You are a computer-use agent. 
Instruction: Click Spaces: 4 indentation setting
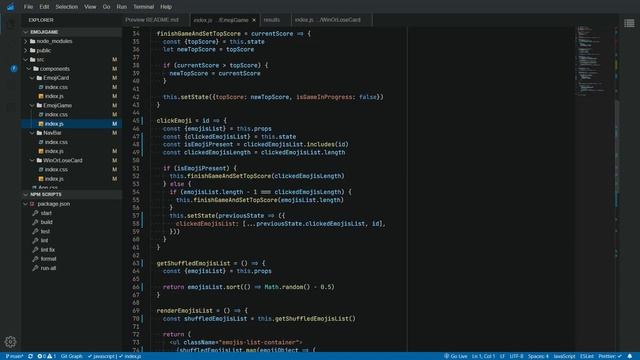click(x=538, y=356)
